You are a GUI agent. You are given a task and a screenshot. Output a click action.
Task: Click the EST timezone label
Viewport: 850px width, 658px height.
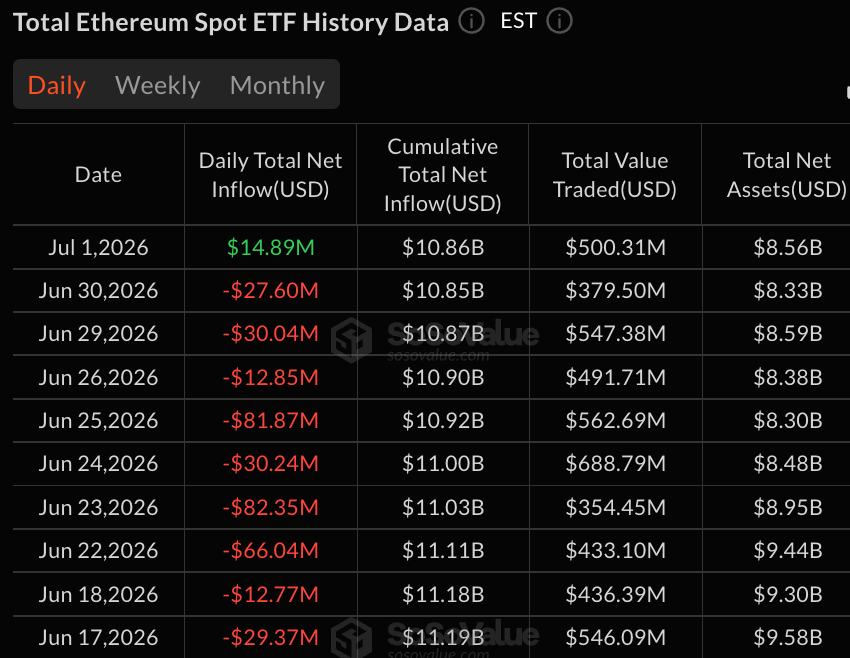pyautogui.click(x=518, y=21)
